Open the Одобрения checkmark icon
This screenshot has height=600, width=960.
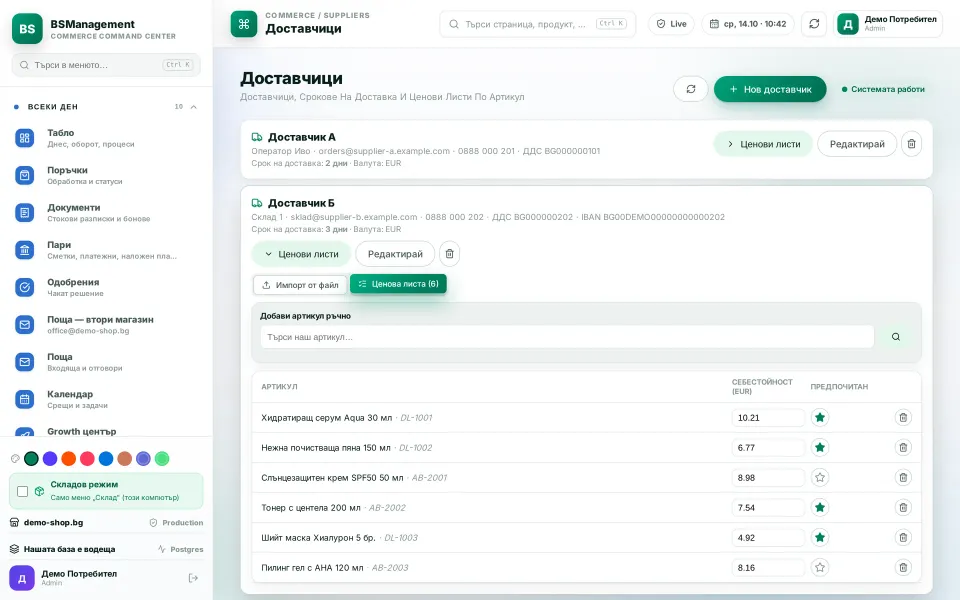[24, 287]
